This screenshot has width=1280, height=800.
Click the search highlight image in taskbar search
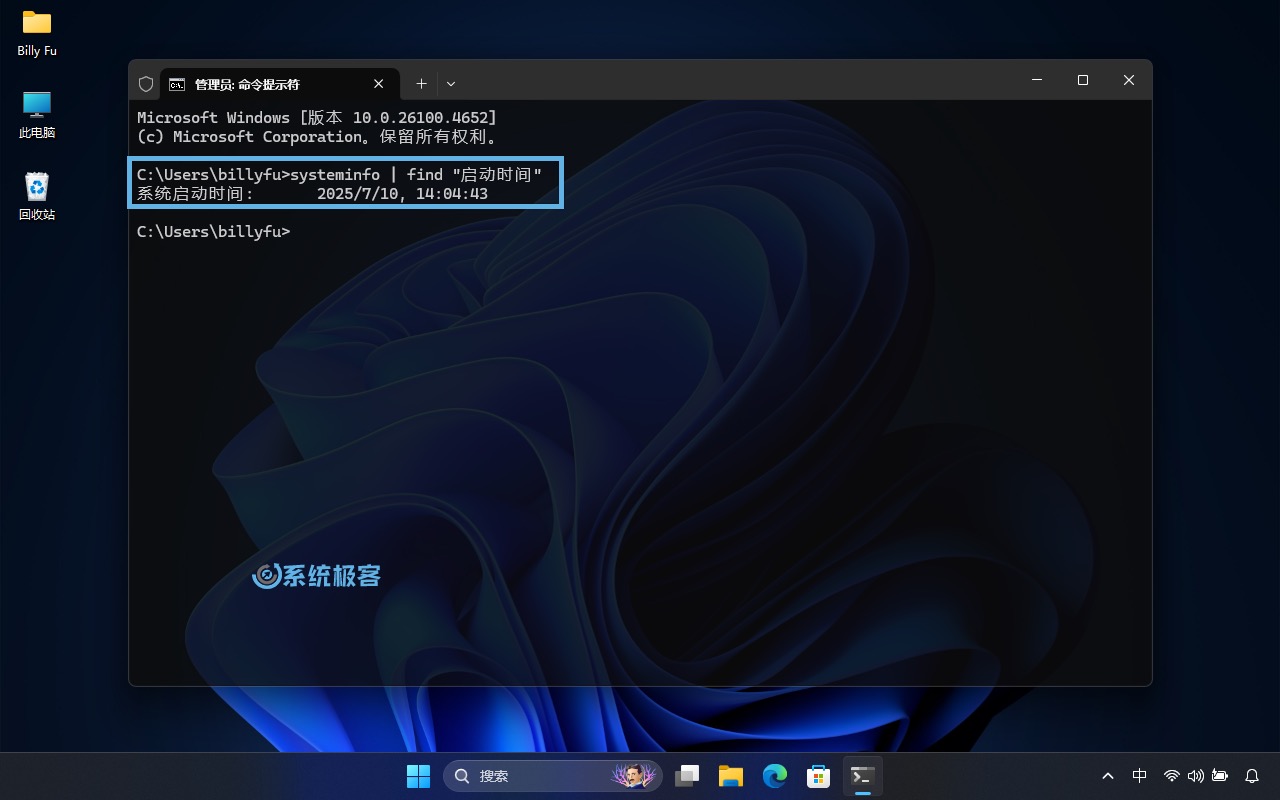[x=632, y=776]
